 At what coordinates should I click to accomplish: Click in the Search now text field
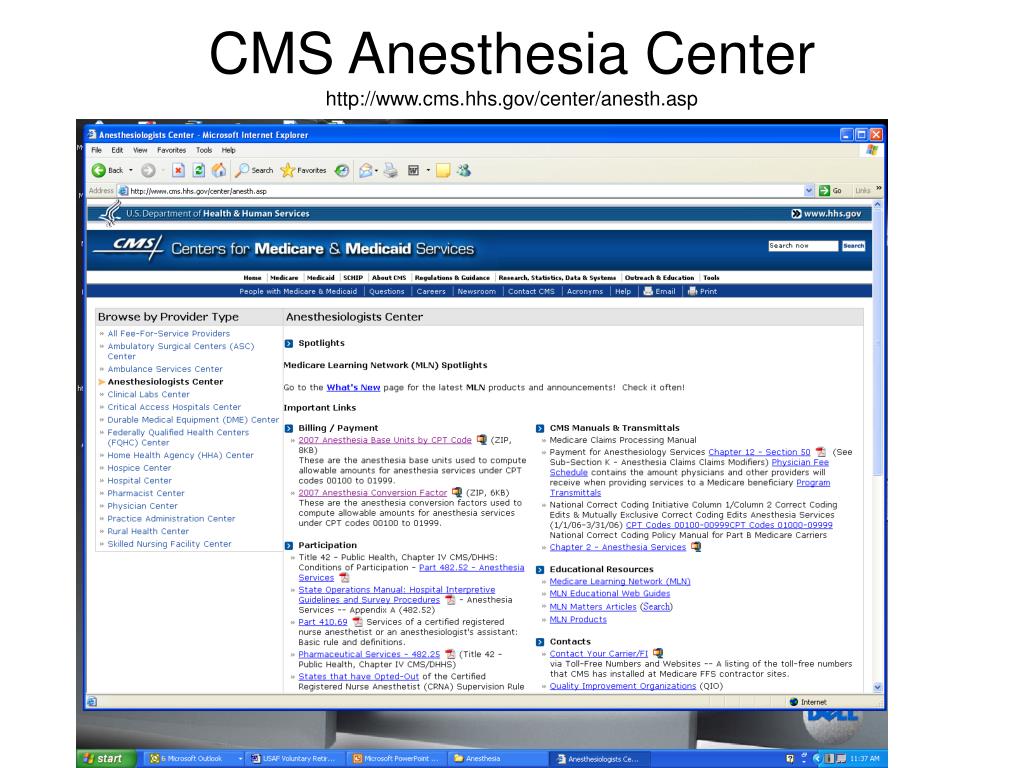[803, 246]
